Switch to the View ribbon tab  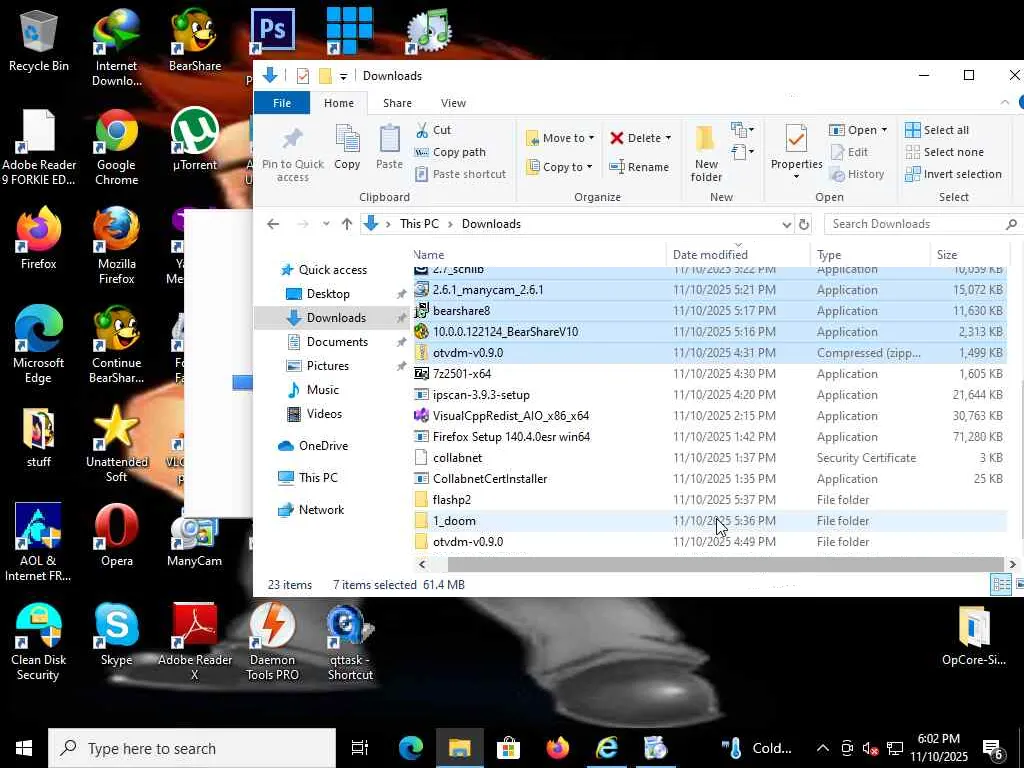[453, 103]
